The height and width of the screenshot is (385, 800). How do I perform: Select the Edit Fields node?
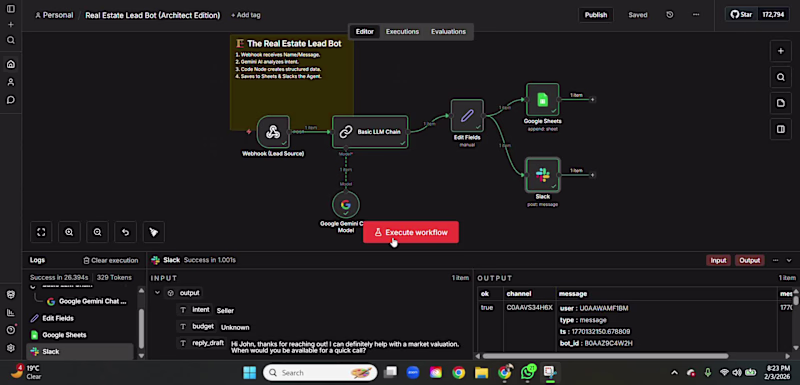pyautogui.click(x=467, y=116)
